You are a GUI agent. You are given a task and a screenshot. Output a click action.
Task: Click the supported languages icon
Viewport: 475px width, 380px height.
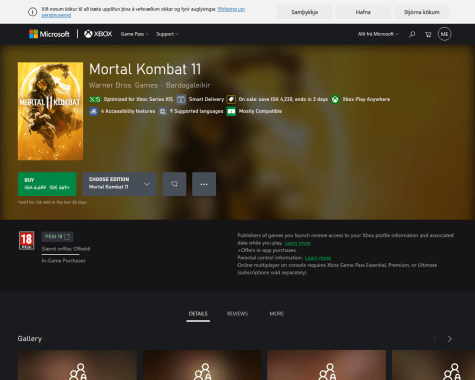(162, 111)
